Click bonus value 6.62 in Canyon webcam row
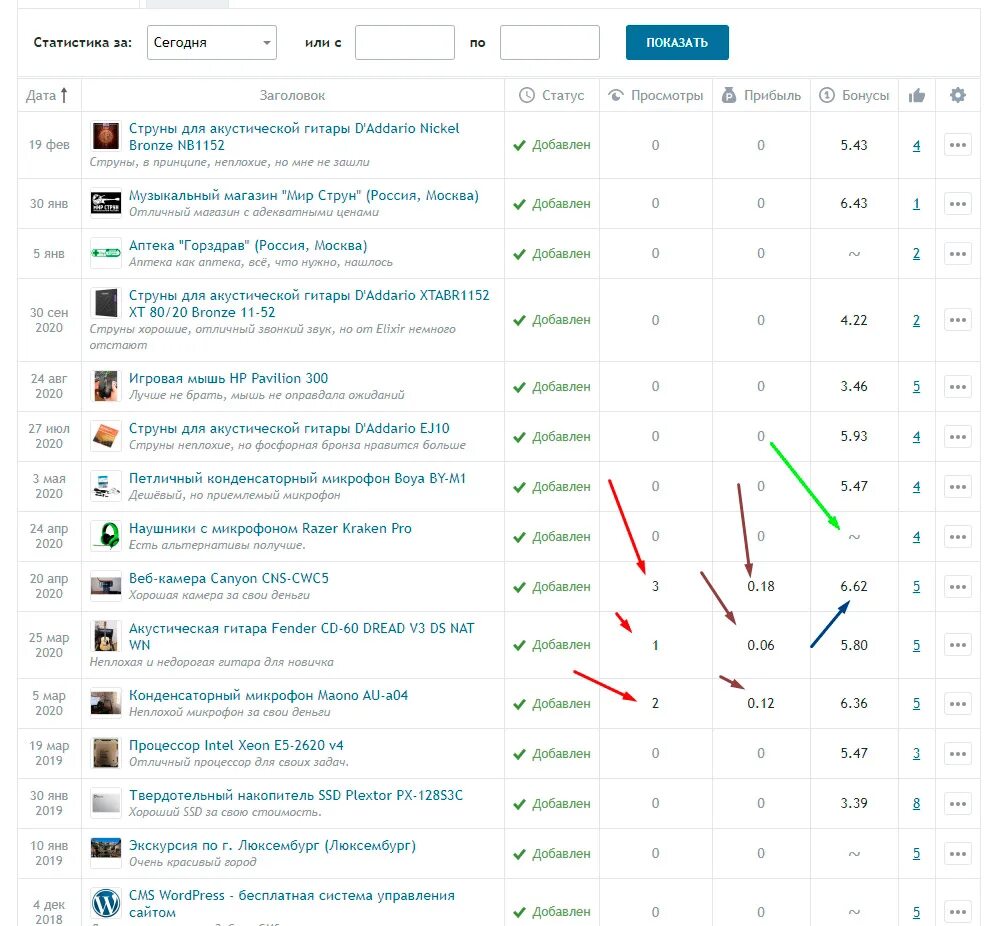The height and width of the screenshot is (926, 1005). (854, 586)
